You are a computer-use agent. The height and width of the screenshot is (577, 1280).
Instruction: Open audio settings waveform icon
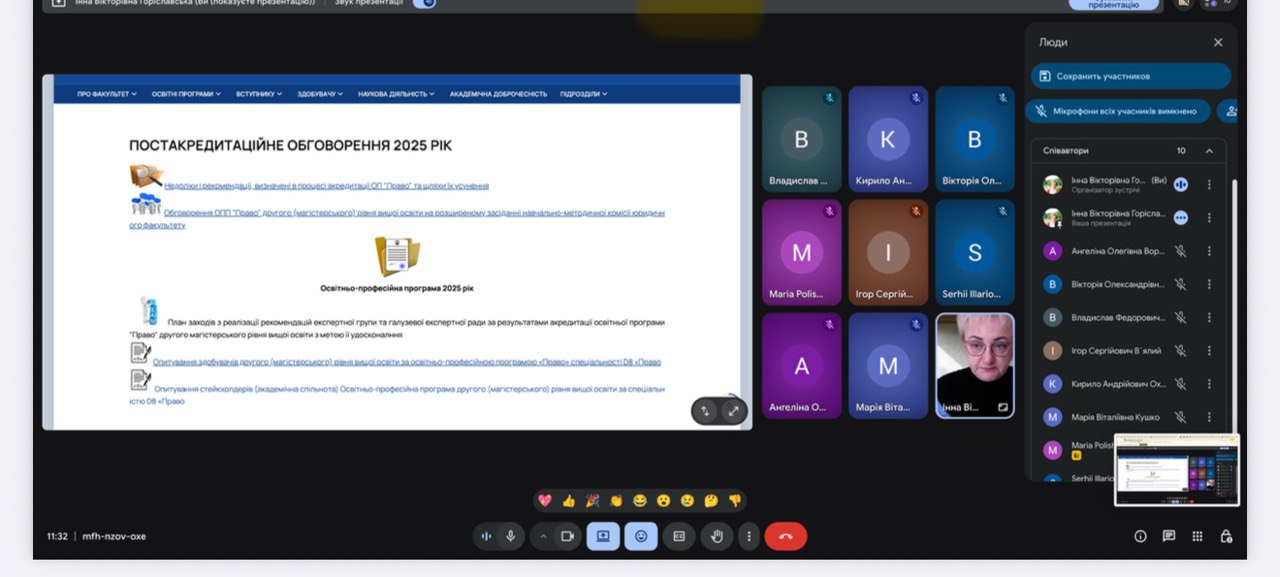pos(486,536)
